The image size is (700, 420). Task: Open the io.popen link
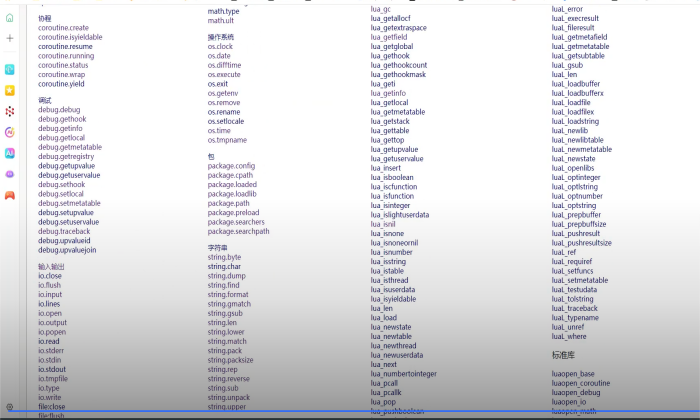pos(52,332)
